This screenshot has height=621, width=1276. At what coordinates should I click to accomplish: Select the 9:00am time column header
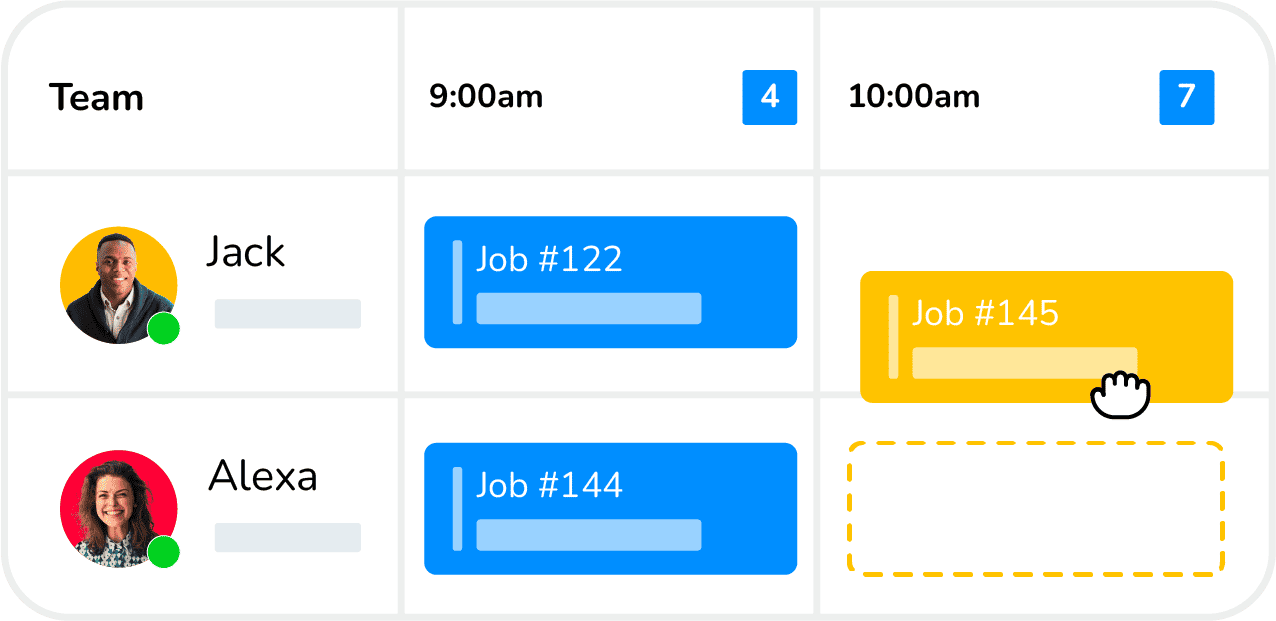tap(484, 98)
